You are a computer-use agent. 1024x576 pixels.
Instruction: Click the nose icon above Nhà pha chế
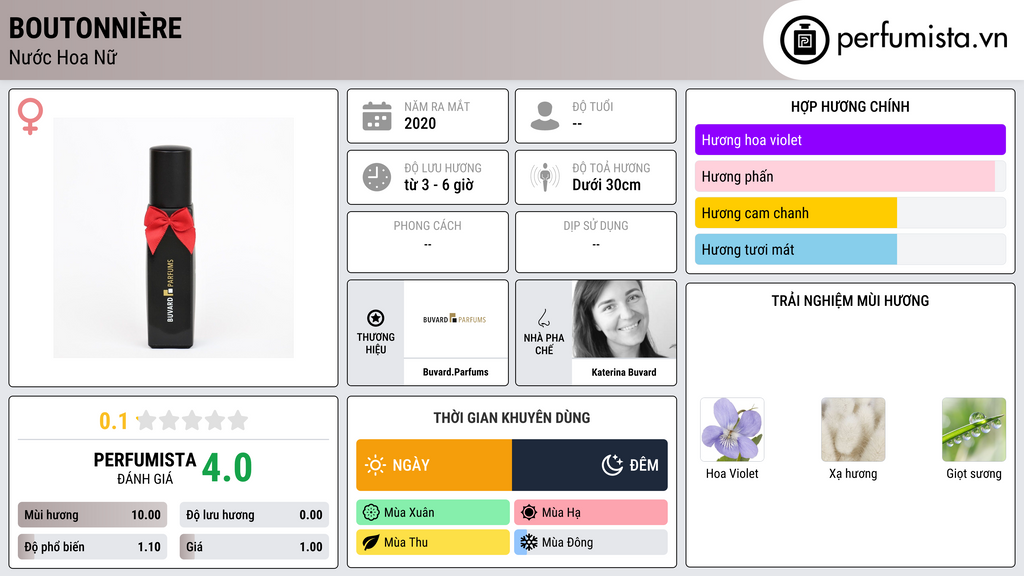tap(543, 318)
